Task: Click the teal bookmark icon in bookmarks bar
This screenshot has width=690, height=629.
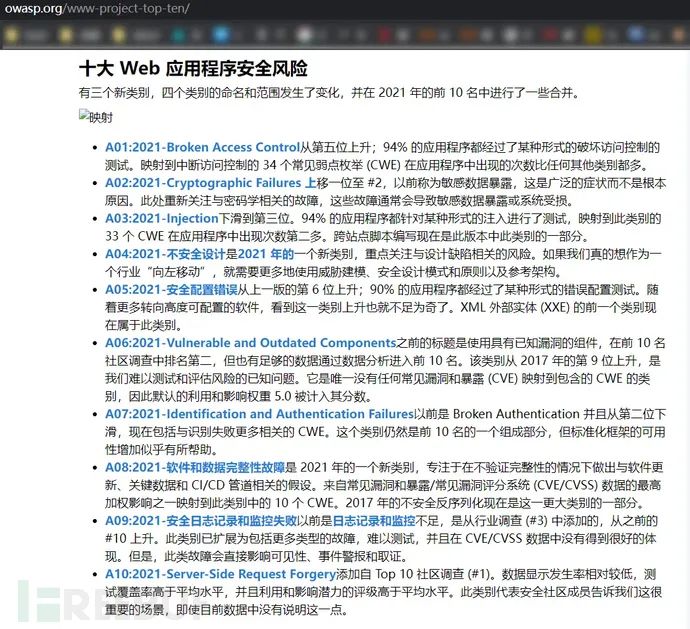Action: click(x=179, y=35)
